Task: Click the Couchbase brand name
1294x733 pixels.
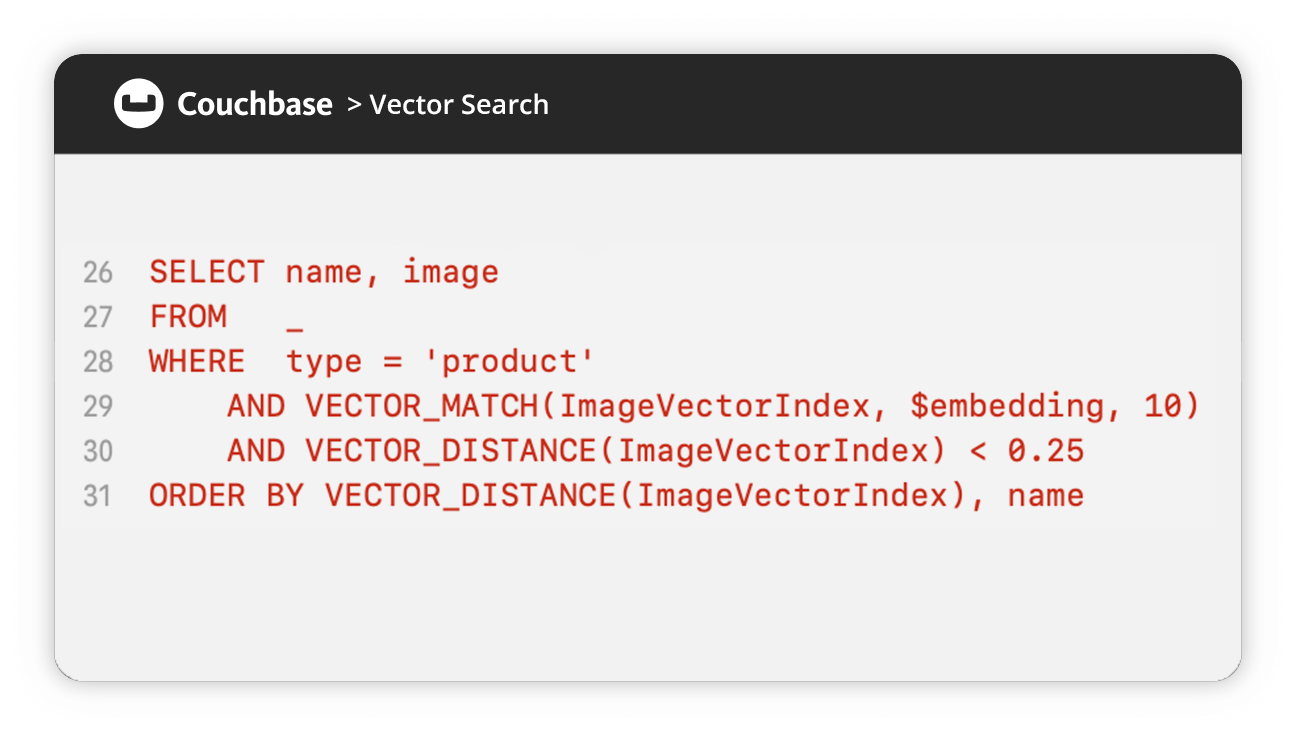Action: [255, 104]
